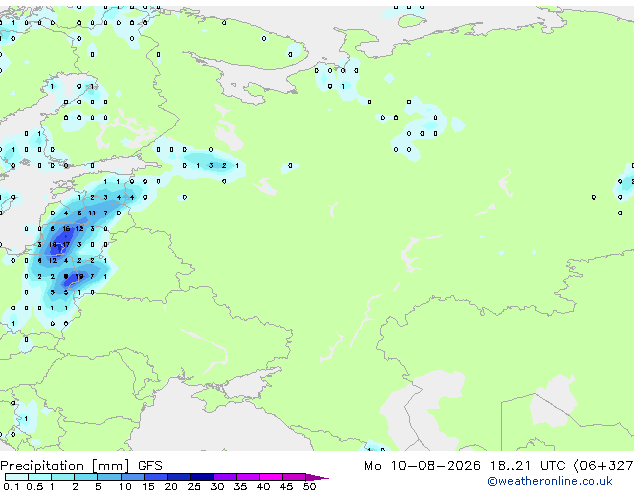Viewport: 634px width, 490px height.
Task: Click the 0.5 label under the legend
Action: click(x=34, y=486)
